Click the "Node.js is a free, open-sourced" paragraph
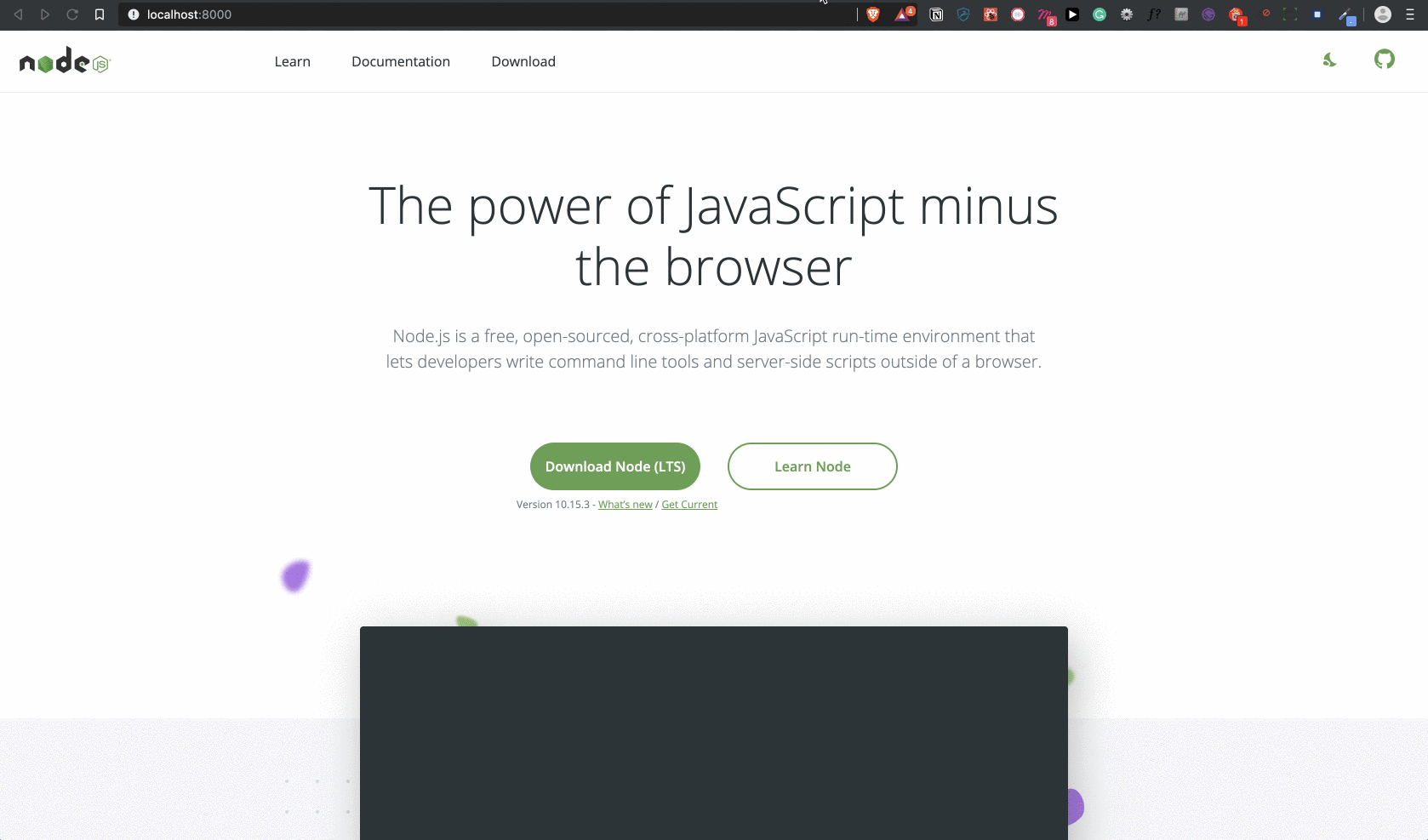 click(x=714, y=349)
